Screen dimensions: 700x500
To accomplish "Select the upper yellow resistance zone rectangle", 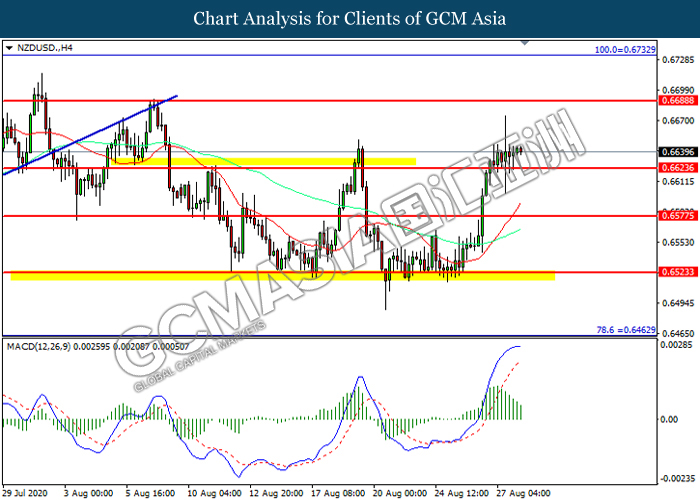I will tap(263, 162).
